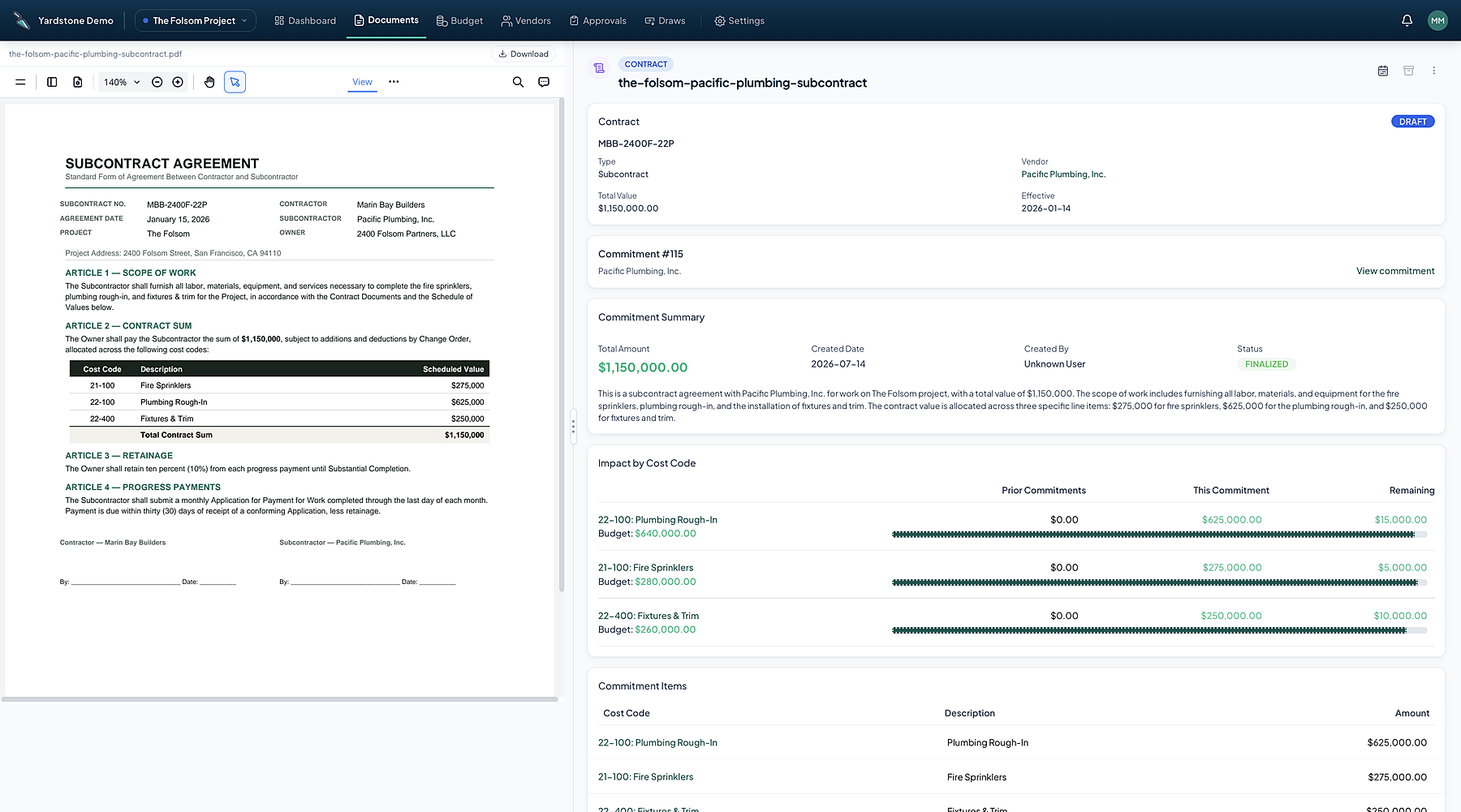Click the zoom in plus icon

tap(178, 82)
